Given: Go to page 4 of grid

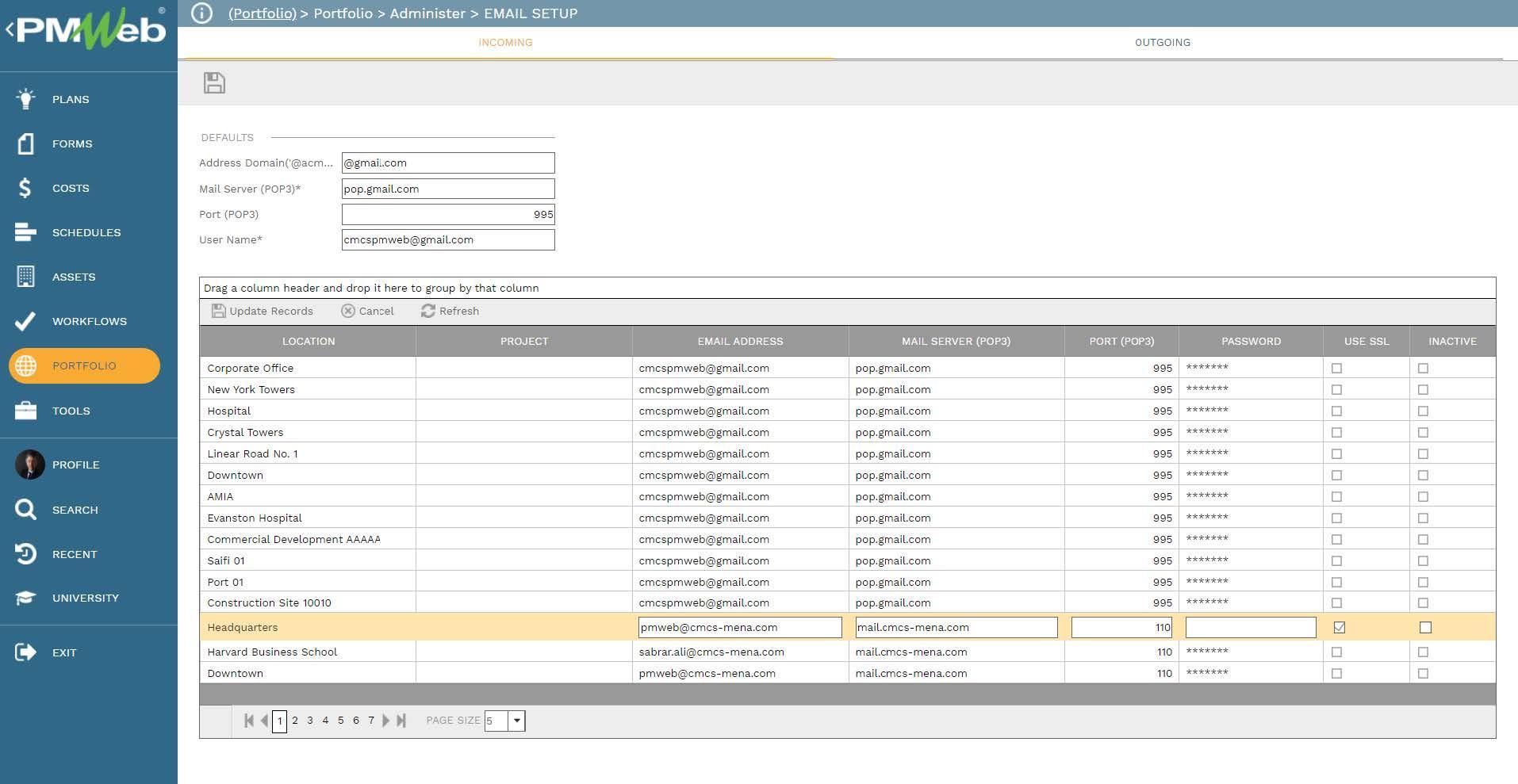Looking at the screenshot, I should (325, 721).
